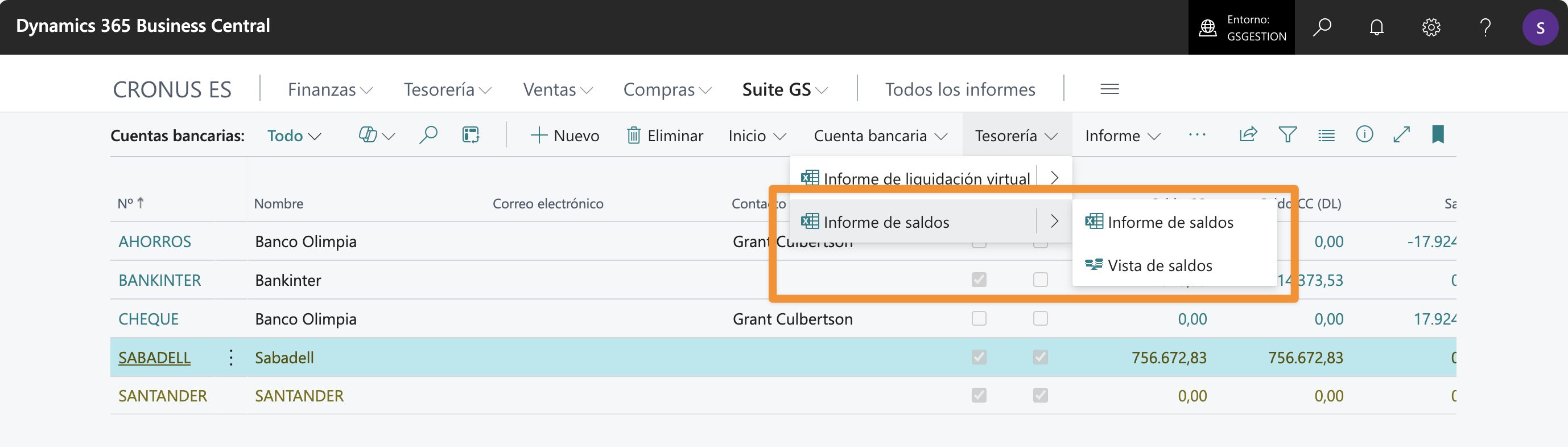Select Grant Culbertson in CHEQUE row
Screen dimensions: 1568x447
coord(793,318)
